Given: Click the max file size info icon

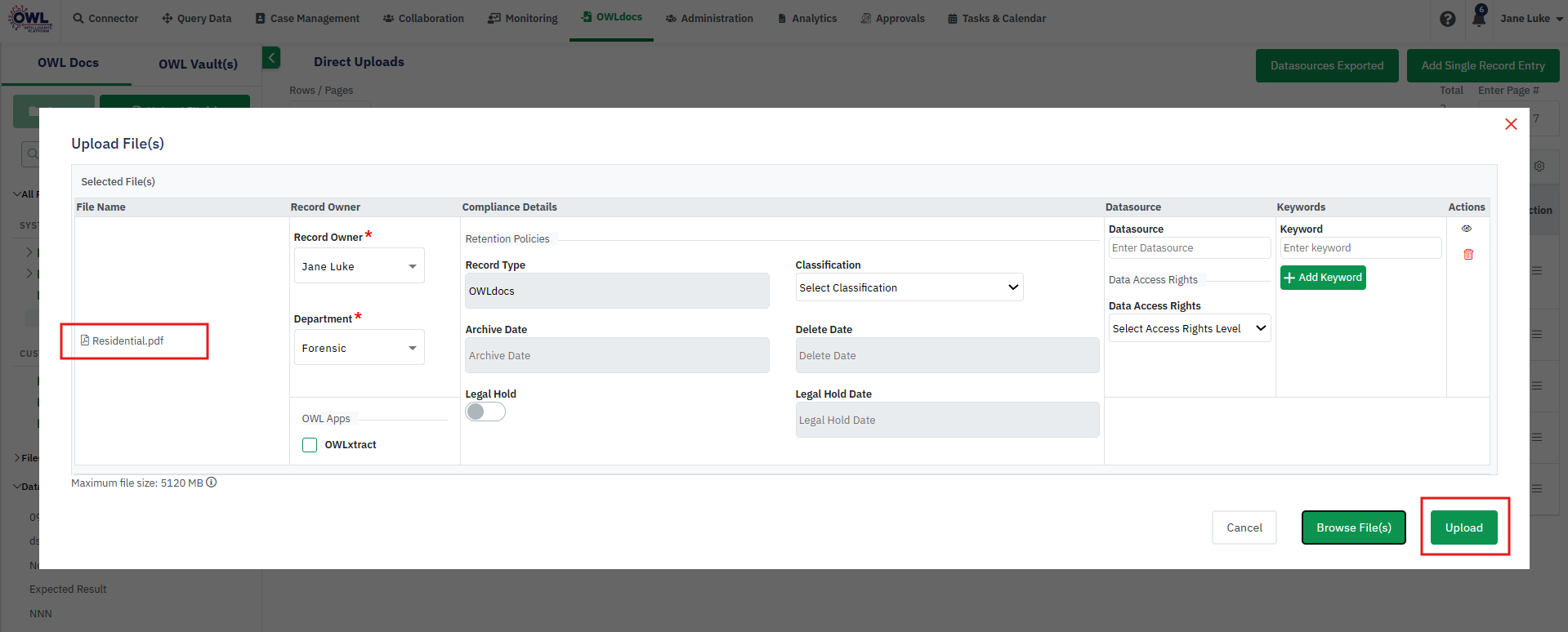Looking at the screenshot, I should (x=212, y=483).
